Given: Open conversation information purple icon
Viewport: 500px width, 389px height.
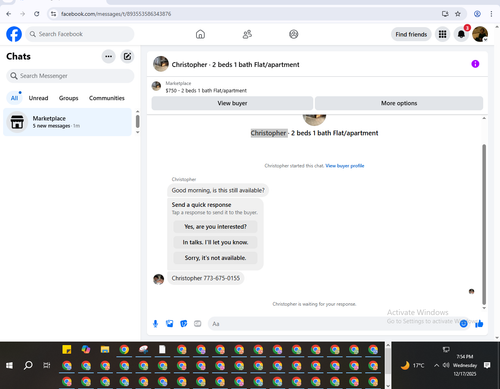Looking at the screenshot, I should point(475,64).
